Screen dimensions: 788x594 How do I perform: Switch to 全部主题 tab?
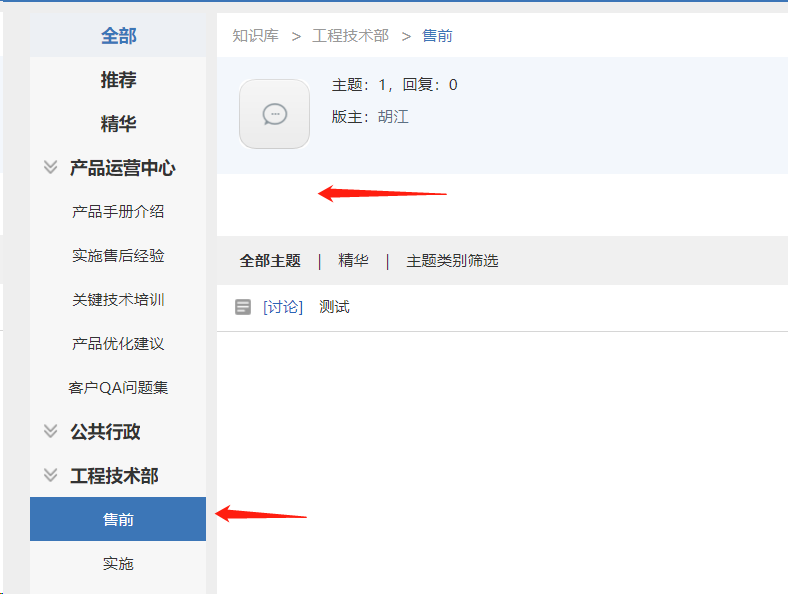tap(270, 261)
